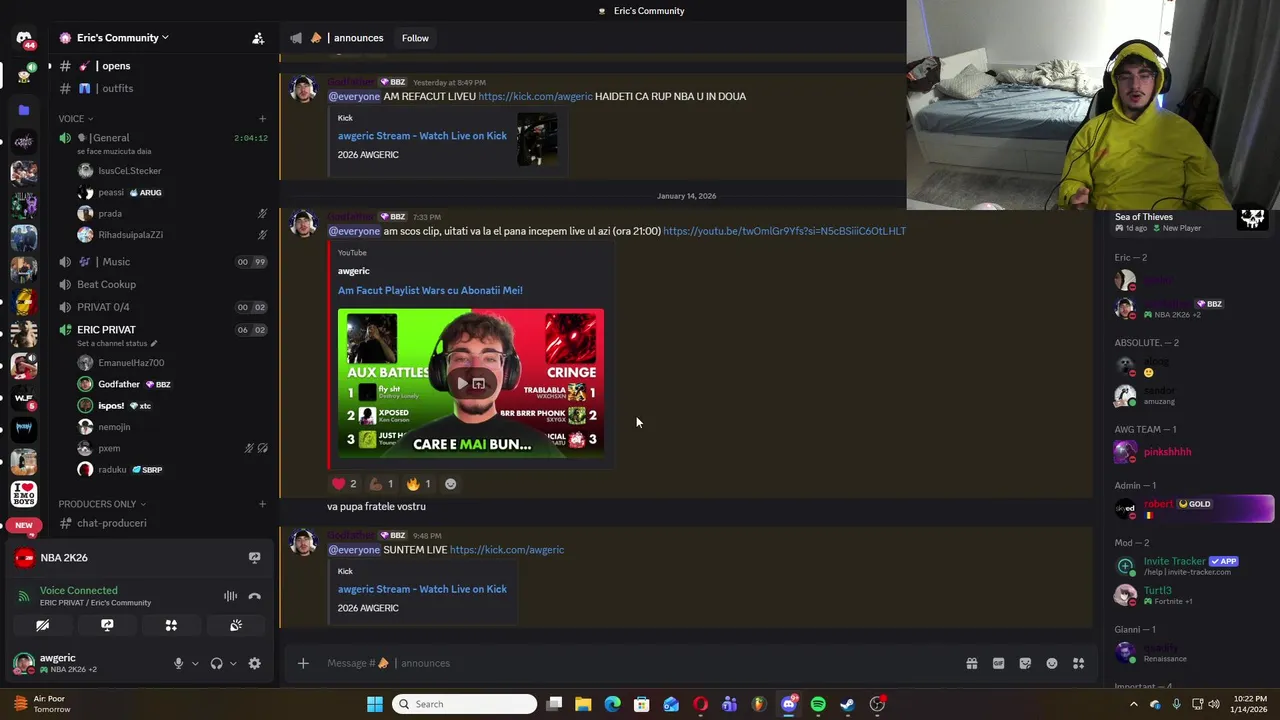Open microphone input options arrow
The width and height of the screenshot is (1280, 720).
pyautogui.click(x=195, y=663)
